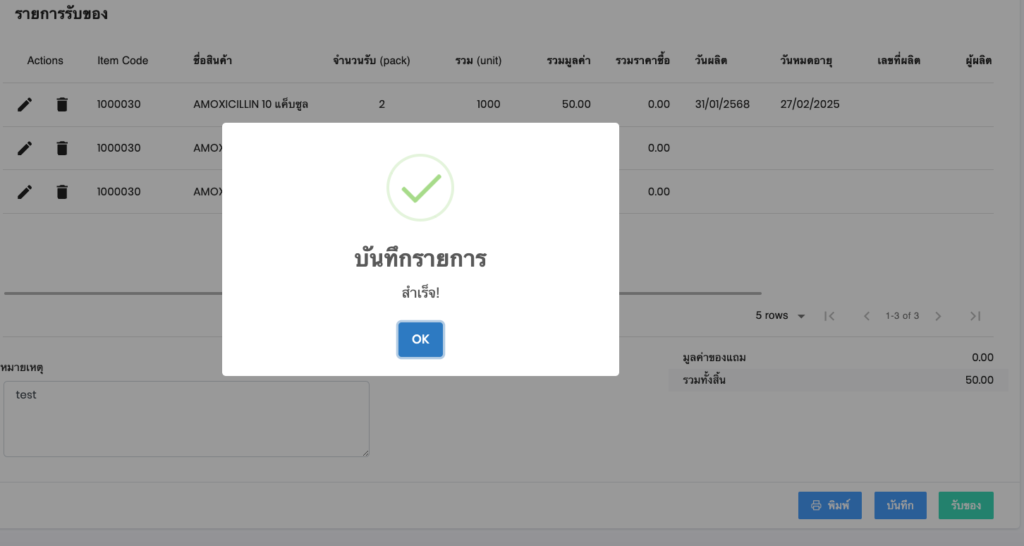Screen dimensions: 1024x546
Task: Edit the first AMOXICILLIN row with pencil icon
Action: coord(25,104)
